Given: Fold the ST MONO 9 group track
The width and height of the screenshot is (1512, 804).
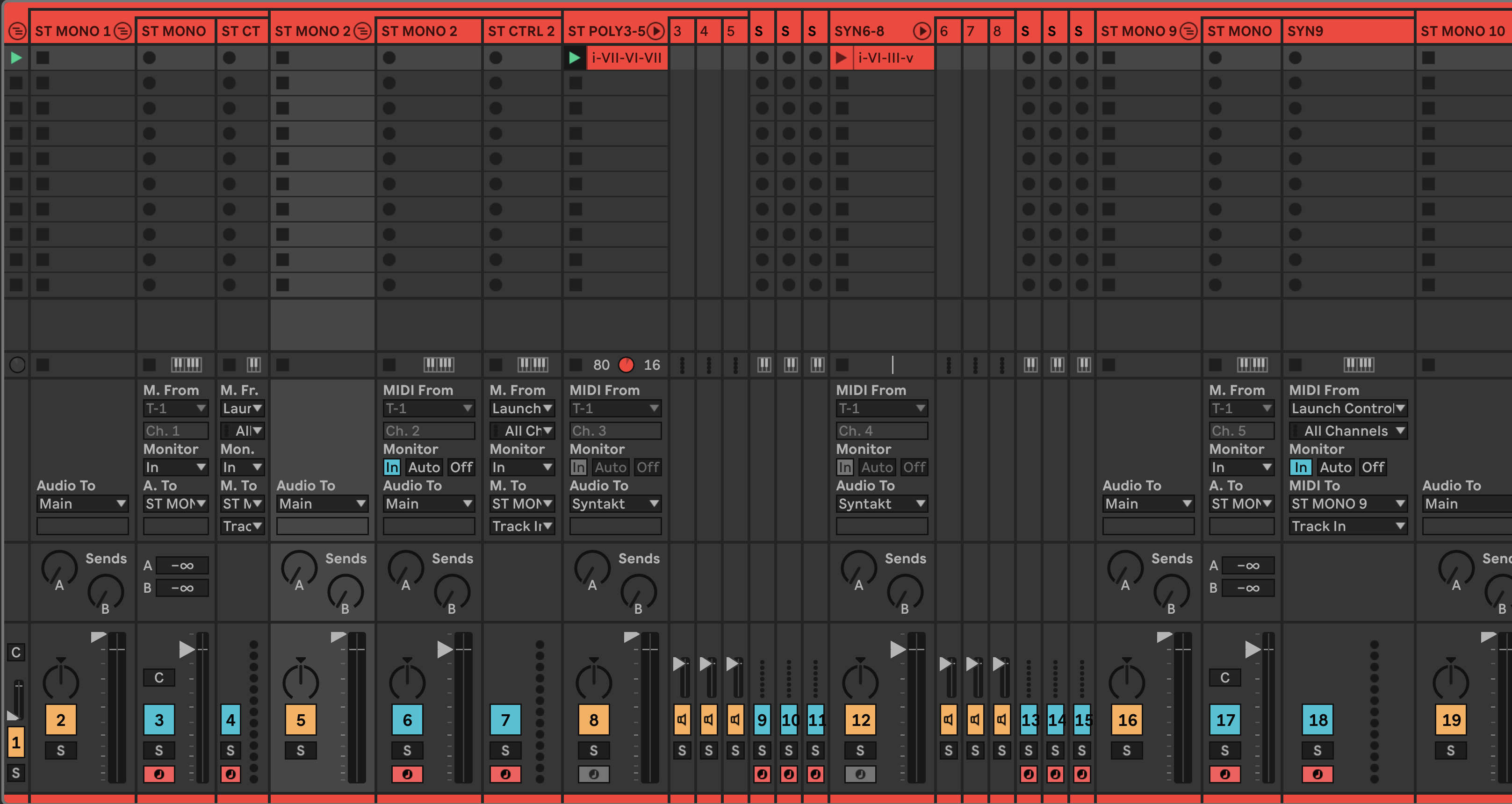Looking at the screenshot, I should click(x=1188, y=31).
